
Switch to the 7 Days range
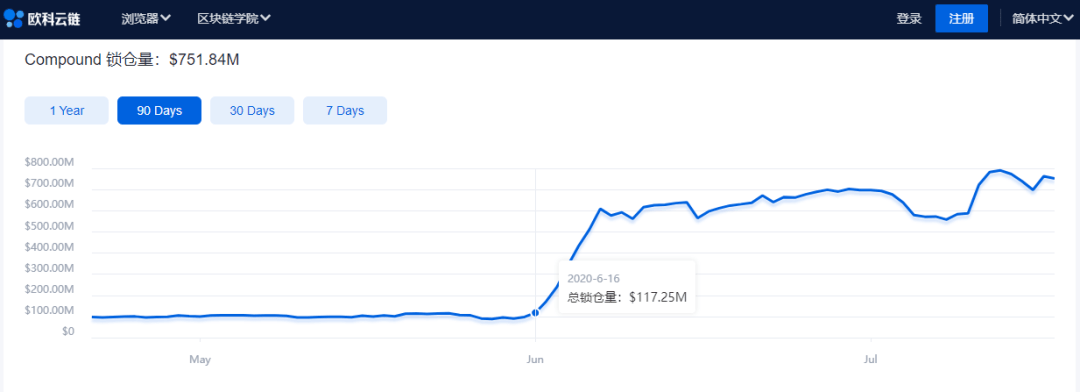tap(345, 110)
